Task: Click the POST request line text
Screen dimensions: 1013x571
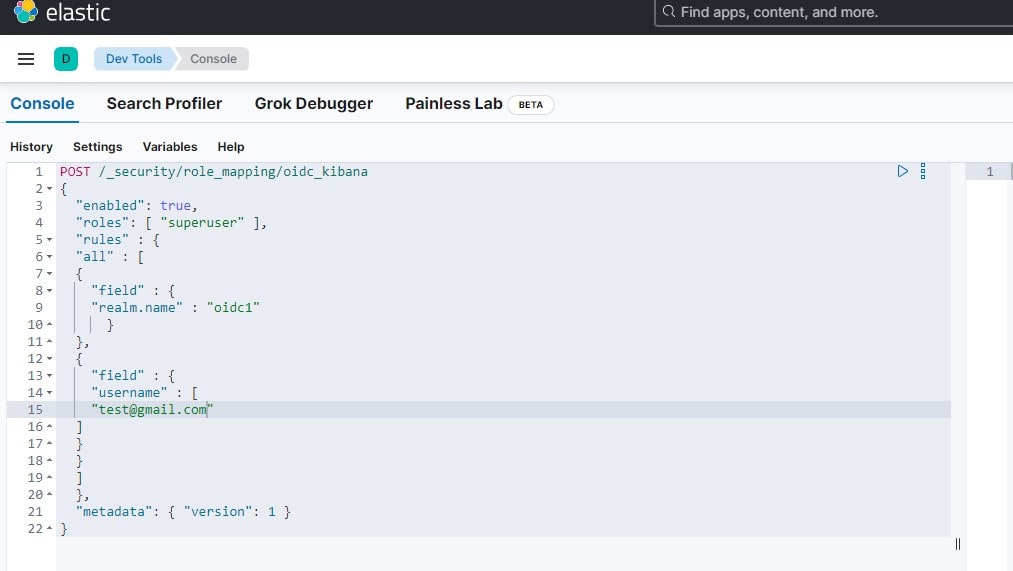Action: point(214,171)
